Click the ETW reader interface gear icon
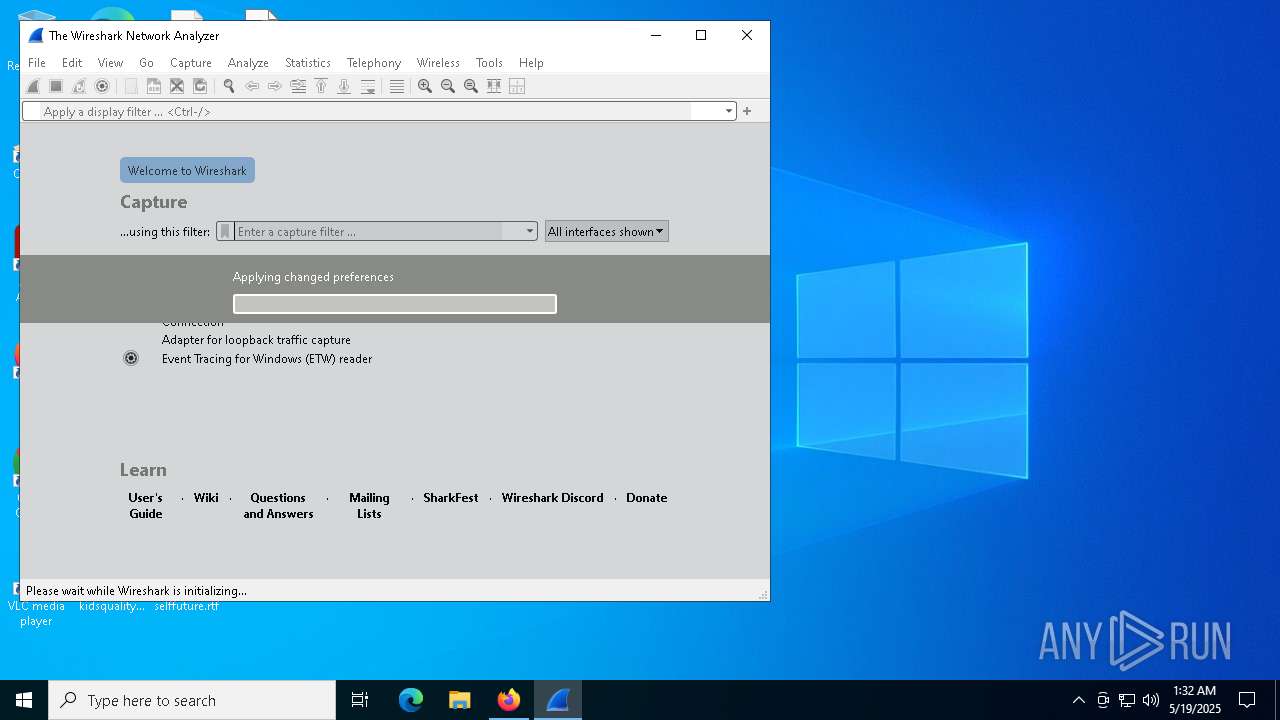The width and height of the screenshot is (1280, 720). tap(131, 358)
